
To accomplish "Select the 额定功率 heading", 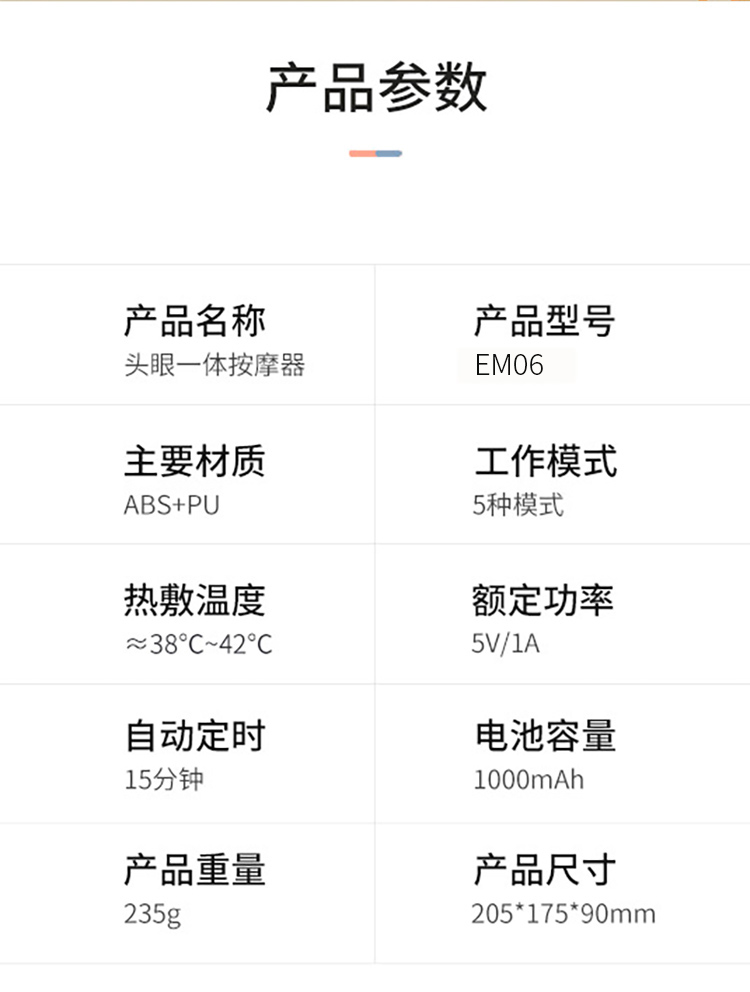I will coord(543,600).
